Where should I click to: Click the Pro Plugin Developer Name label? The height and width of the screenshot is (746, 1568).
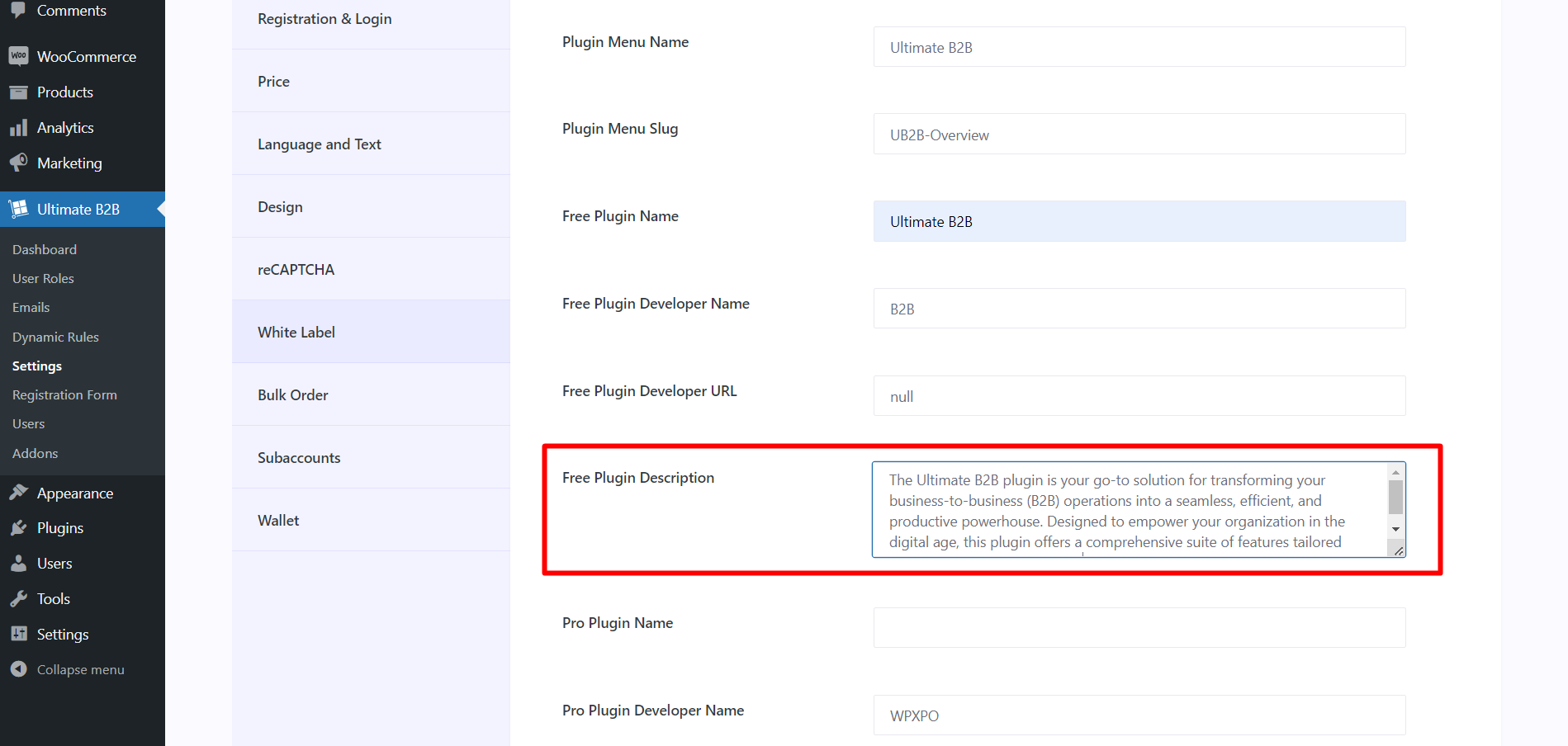tap(653, 711)
